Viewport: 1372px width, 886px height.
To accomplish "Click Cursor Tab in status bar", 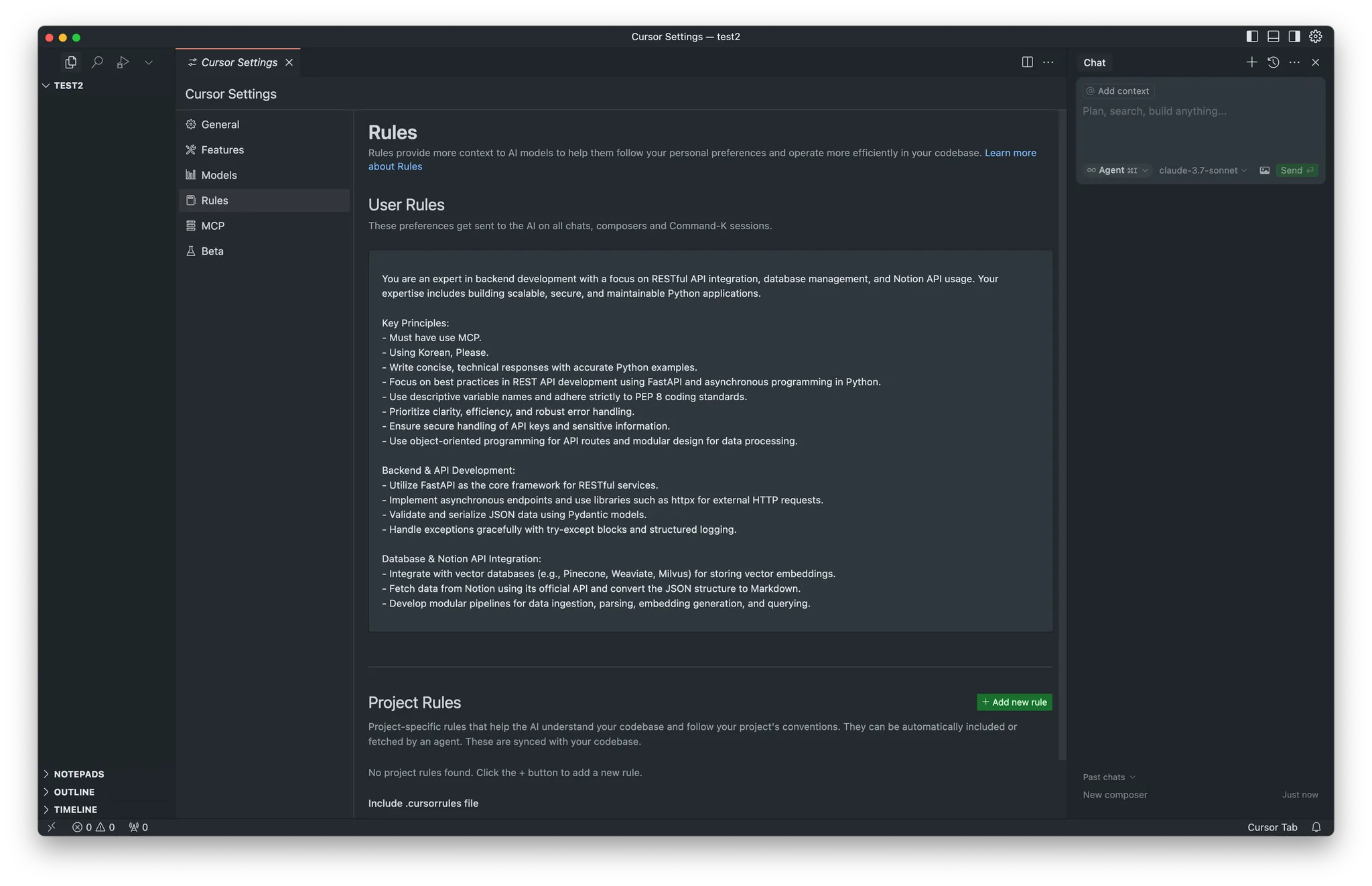I will pyautogui.click(x=1272, y=827).
